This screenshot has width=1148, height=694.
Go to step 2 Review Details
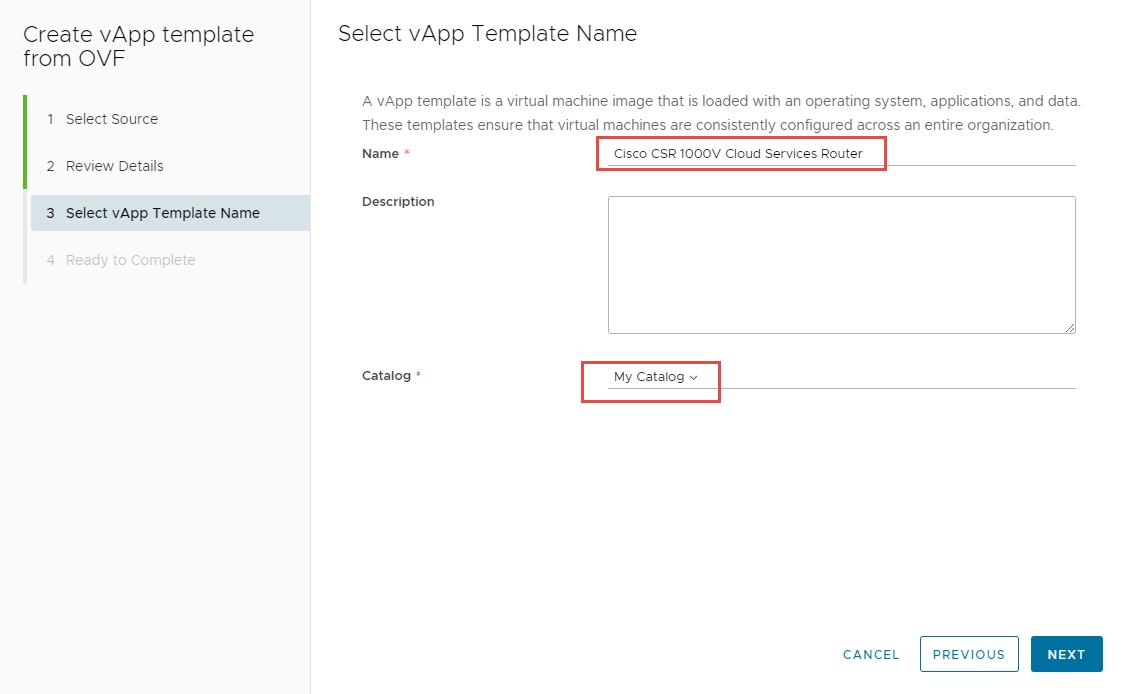[114, 166]
